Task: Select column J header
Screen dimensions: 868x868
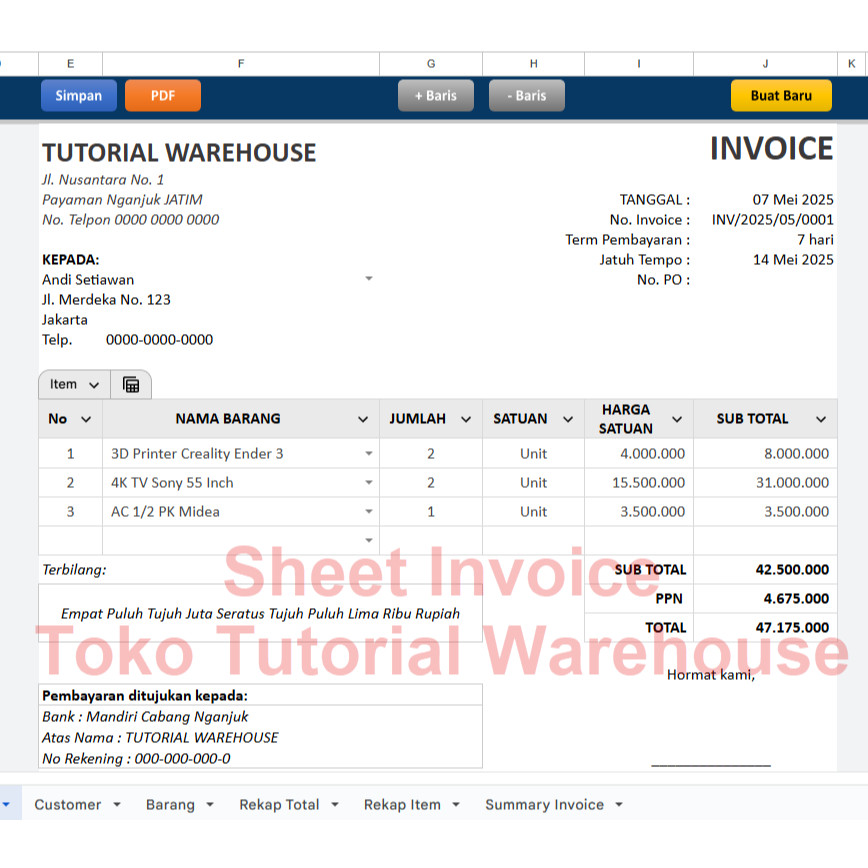Action: [765, 64]
